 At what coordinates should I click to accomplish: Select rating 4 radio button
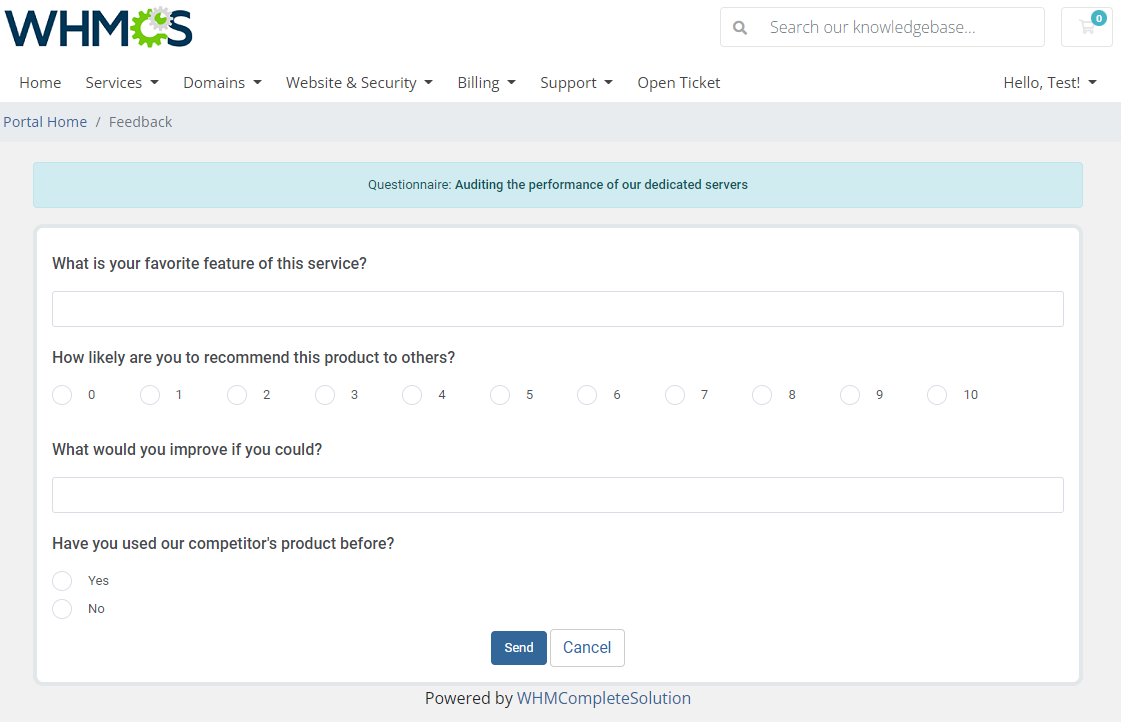(x=413, y=395)
